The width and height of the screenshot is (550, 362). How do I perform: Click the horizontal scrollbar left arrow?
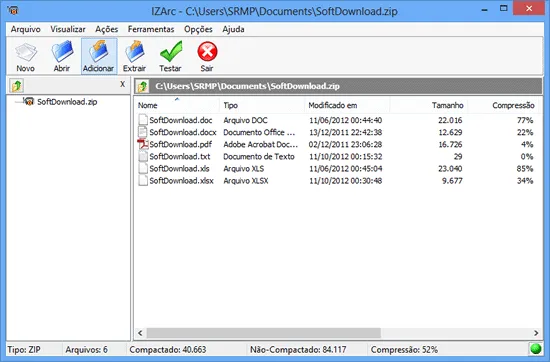pyautogui.click(x=140, y=333)
